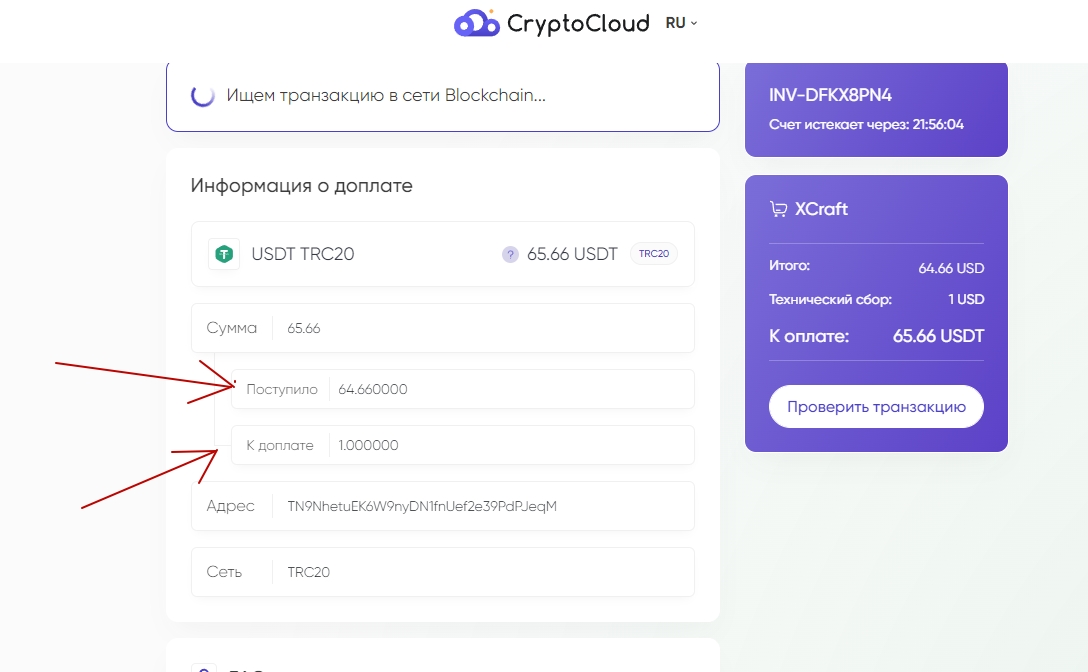Click the 65.66 USDT amount in currency row

click(572, 254)
